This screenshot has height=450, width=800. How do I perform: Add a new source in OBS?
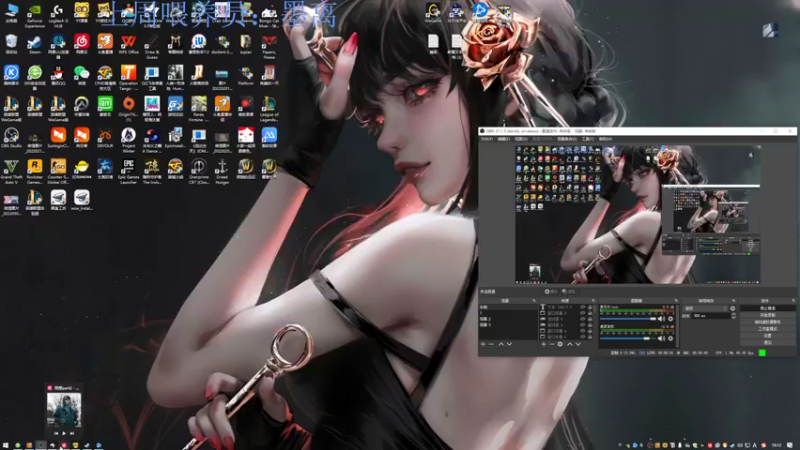point(544,344)
